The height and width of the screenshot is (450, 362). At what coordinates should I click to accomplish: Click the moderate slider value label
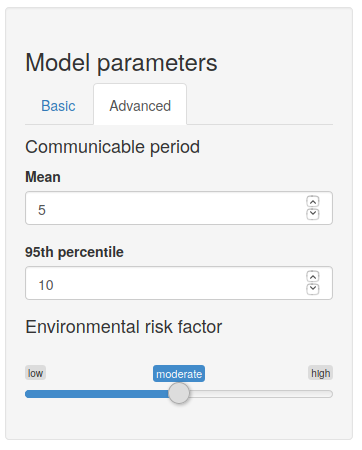tap(179, 374)
